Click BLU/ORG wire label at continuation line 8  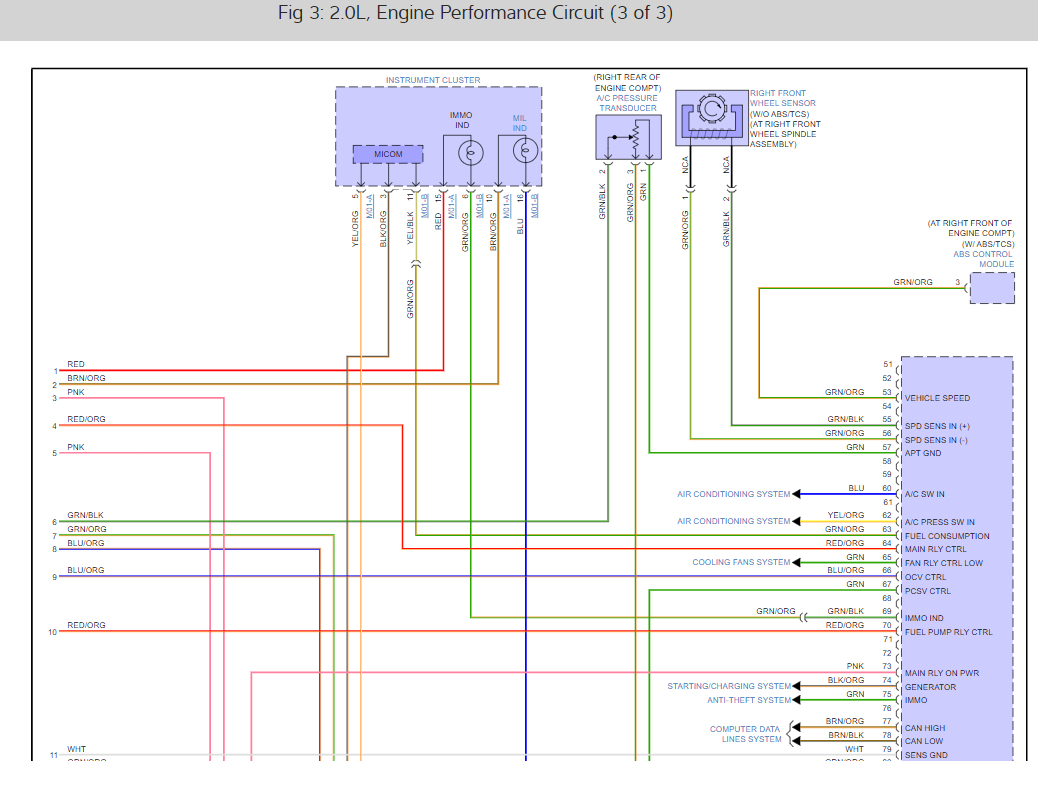coord(85,543)
